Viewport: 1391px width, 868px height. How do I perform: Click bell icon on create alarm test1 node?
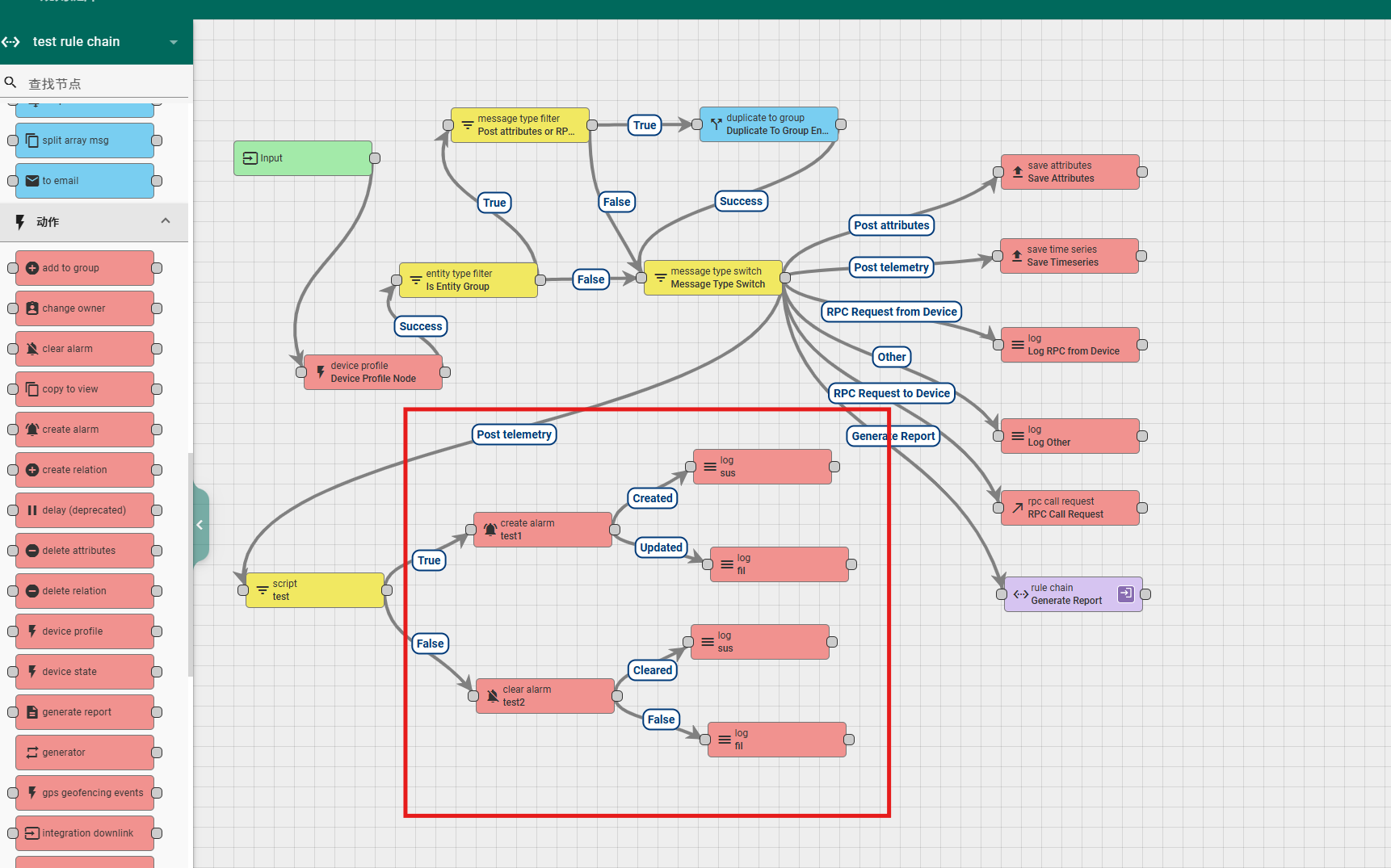pos(490,530)
